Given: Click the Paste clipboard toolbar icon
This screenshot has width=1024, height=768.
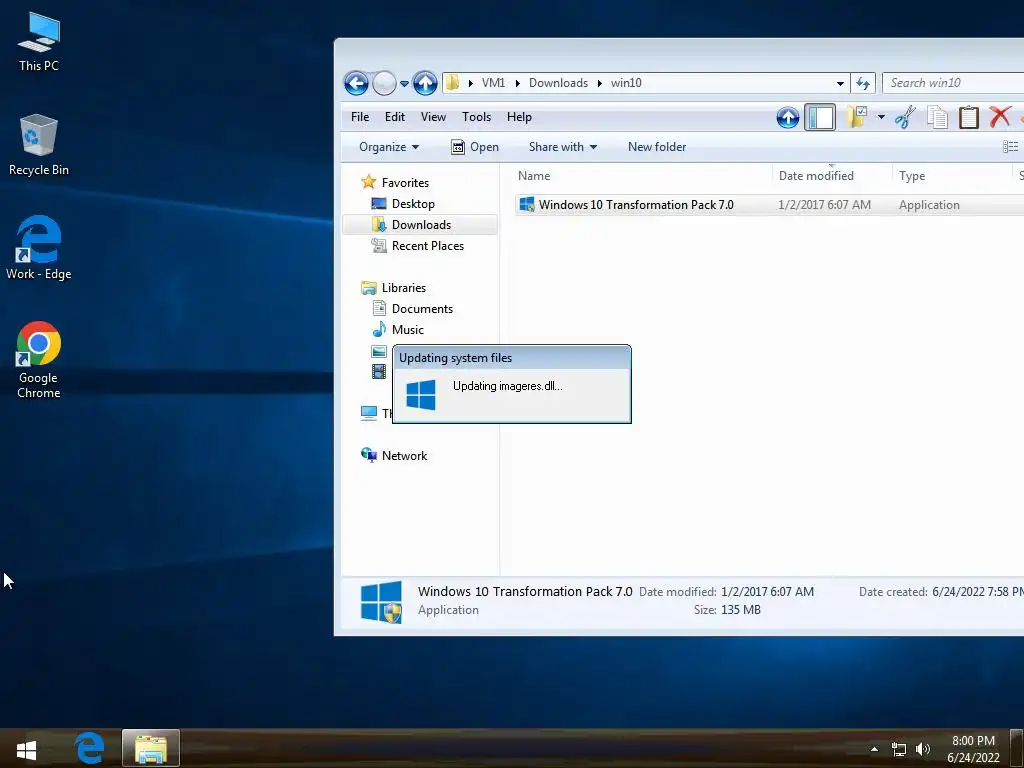Looking at the screenshot, I should [x=968, y=118].
